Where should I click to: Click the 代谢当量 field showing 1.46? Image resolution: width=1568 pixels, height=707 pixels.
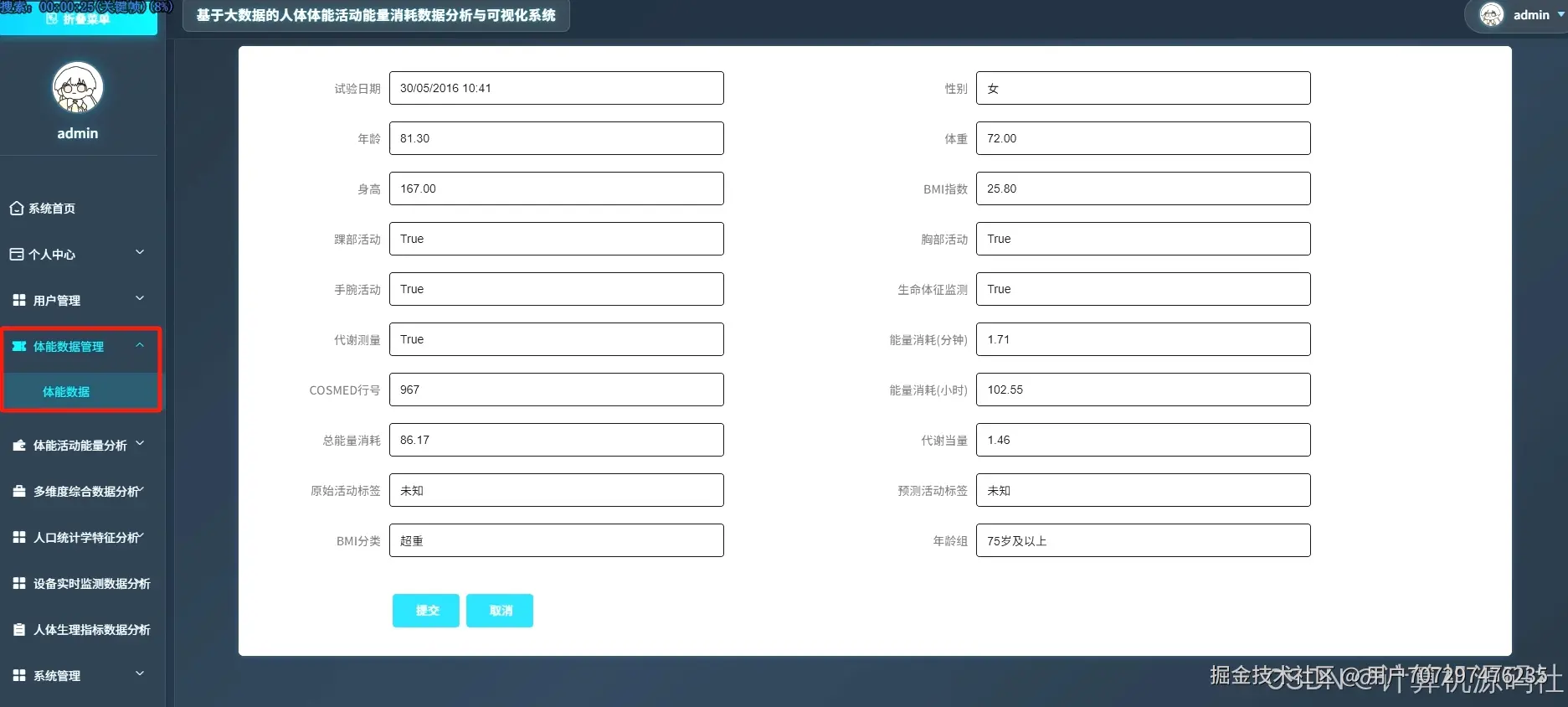(1144, 440)
